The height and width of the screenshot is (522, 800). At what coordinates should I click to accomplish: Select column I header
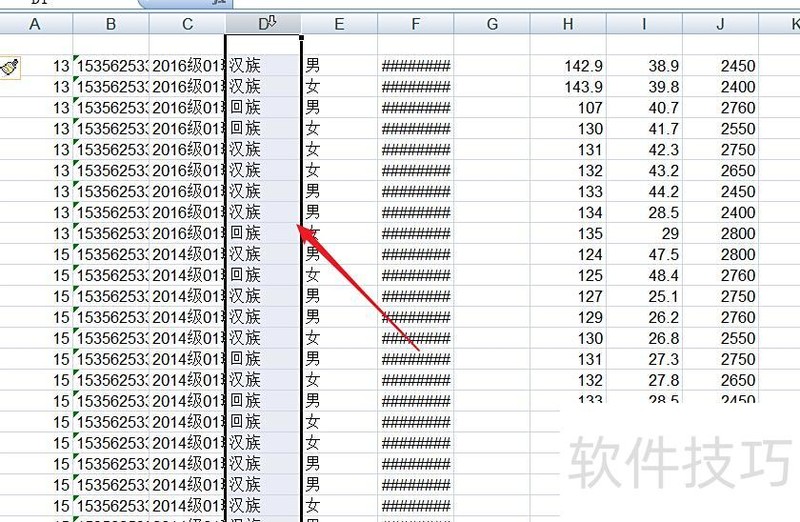(644, 24)
